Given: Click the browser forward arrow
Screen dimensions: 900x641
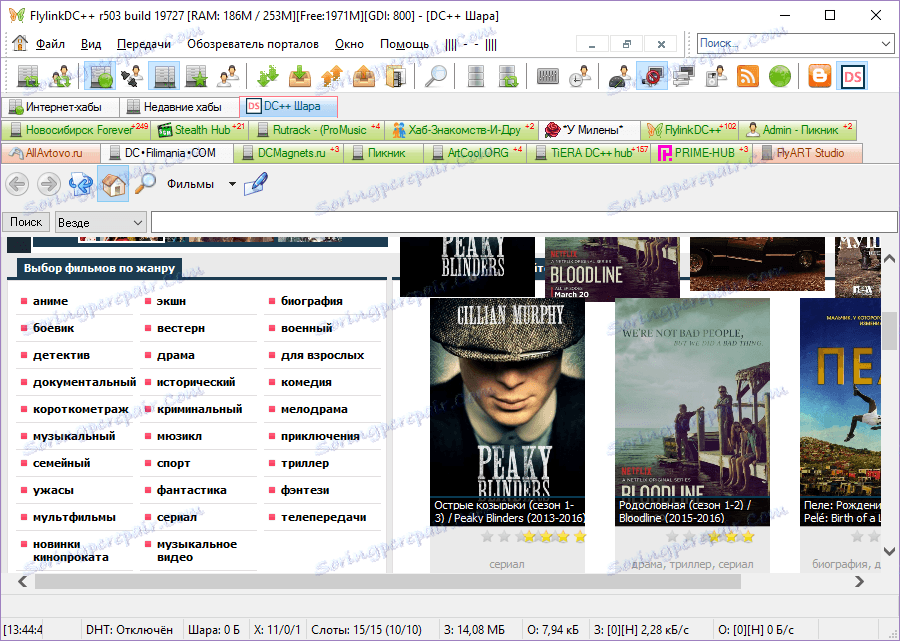Looking at the screenshot, I should tap(48, 184).
